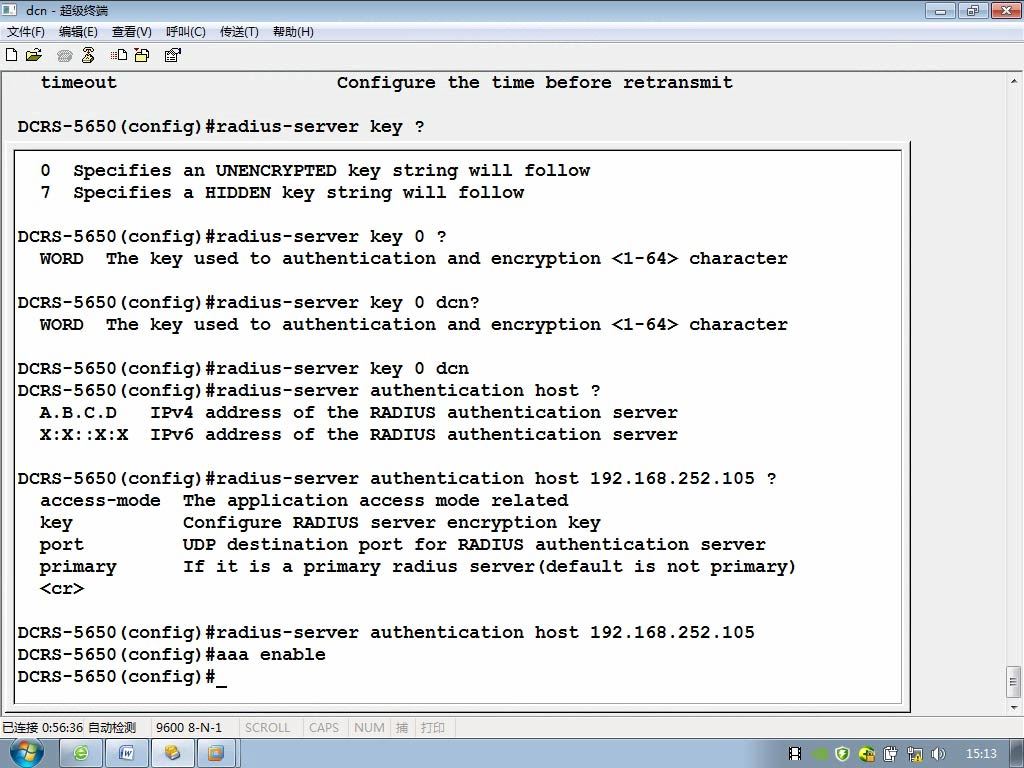The width and height of the screenshot is (1024, 768).
Task: Click the Properties toolbar icon
Action: (x=172, y=55)
